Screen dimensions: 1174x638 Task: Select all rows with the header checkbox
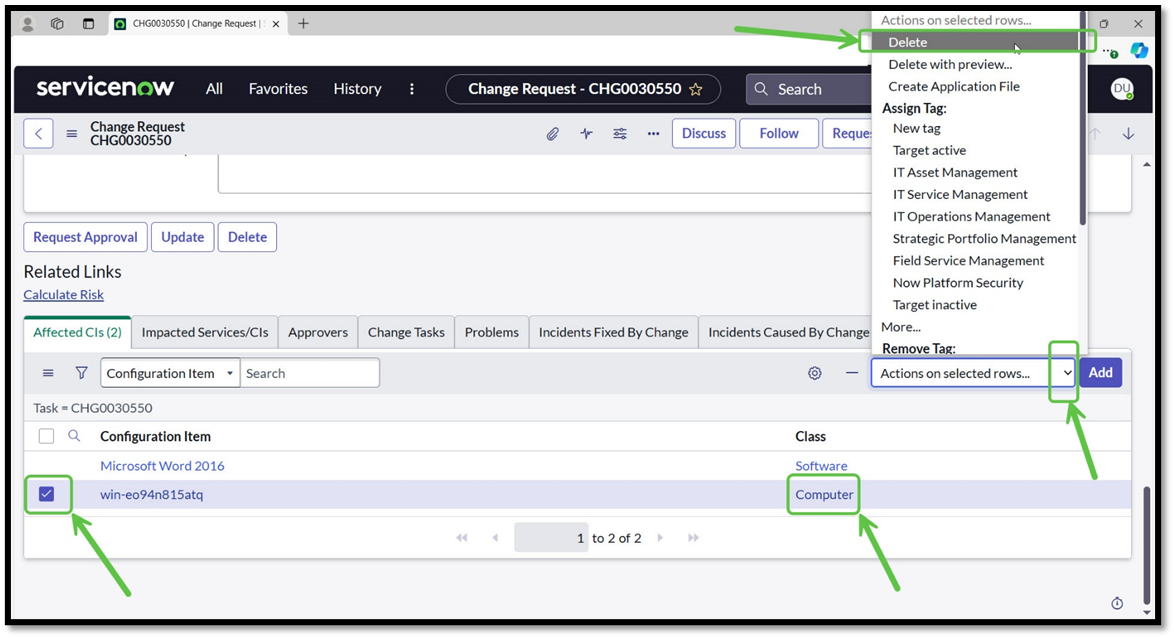pyautogui.click(x=46, y=436)
